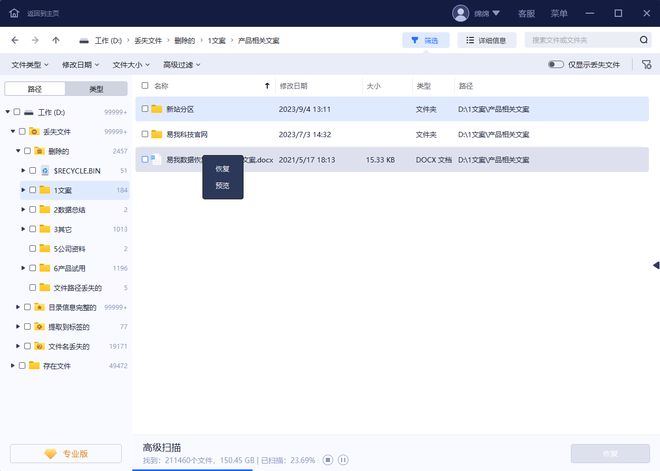Check the box for 易我科技官网 row
The height and width of the screenshot is (471, 660).
[145, 134]
